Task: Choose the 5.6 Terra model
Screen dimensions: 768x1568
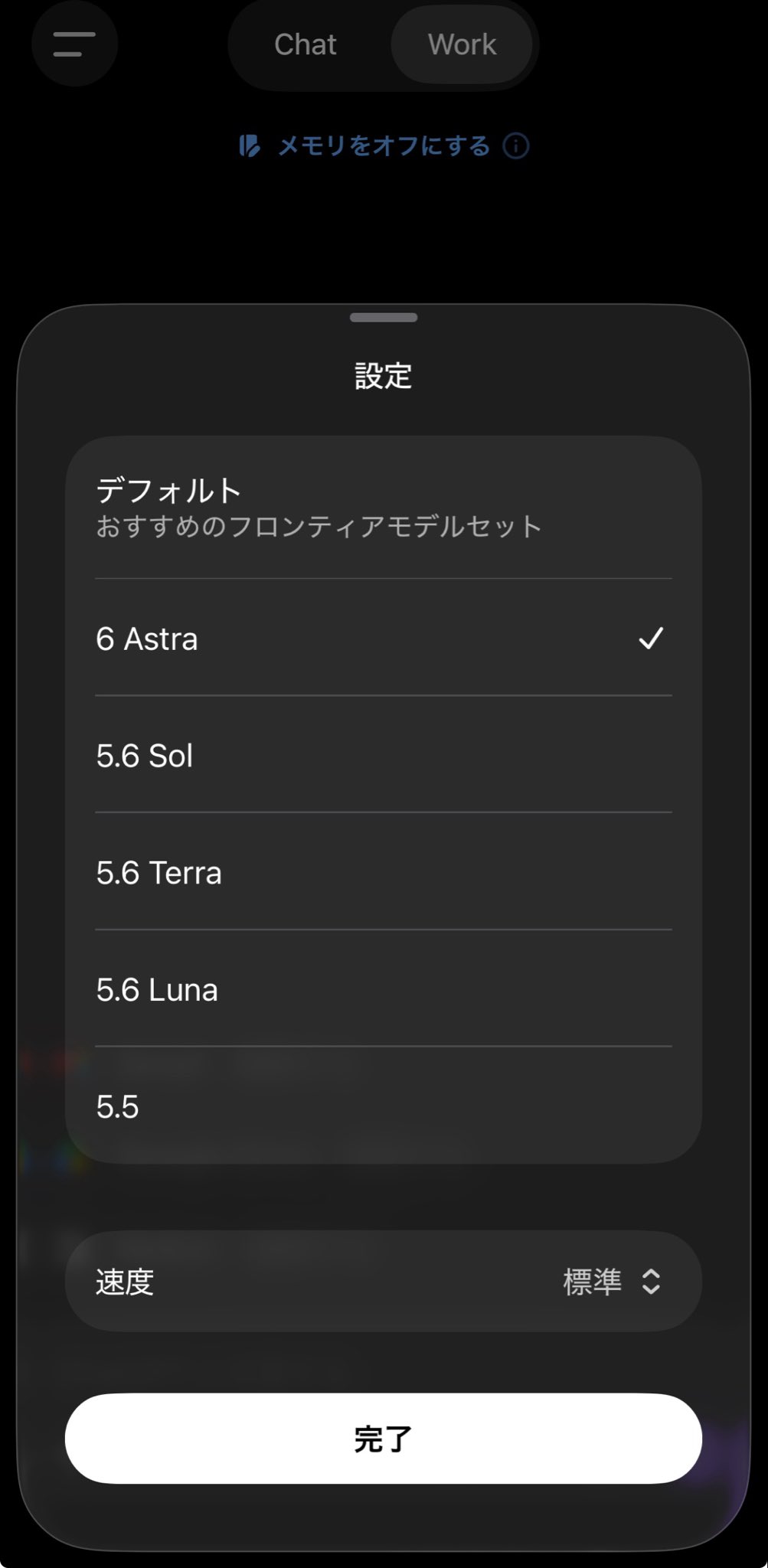Action: pos(384,872)
